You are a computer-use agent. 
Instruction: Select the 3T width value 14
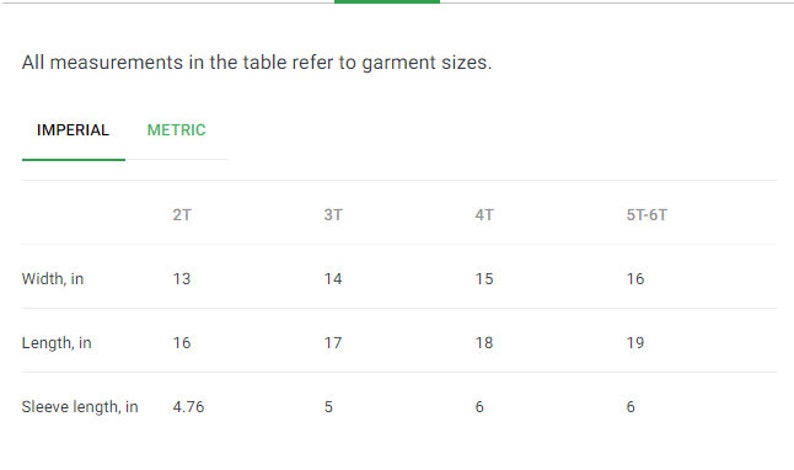coord(333,279)
